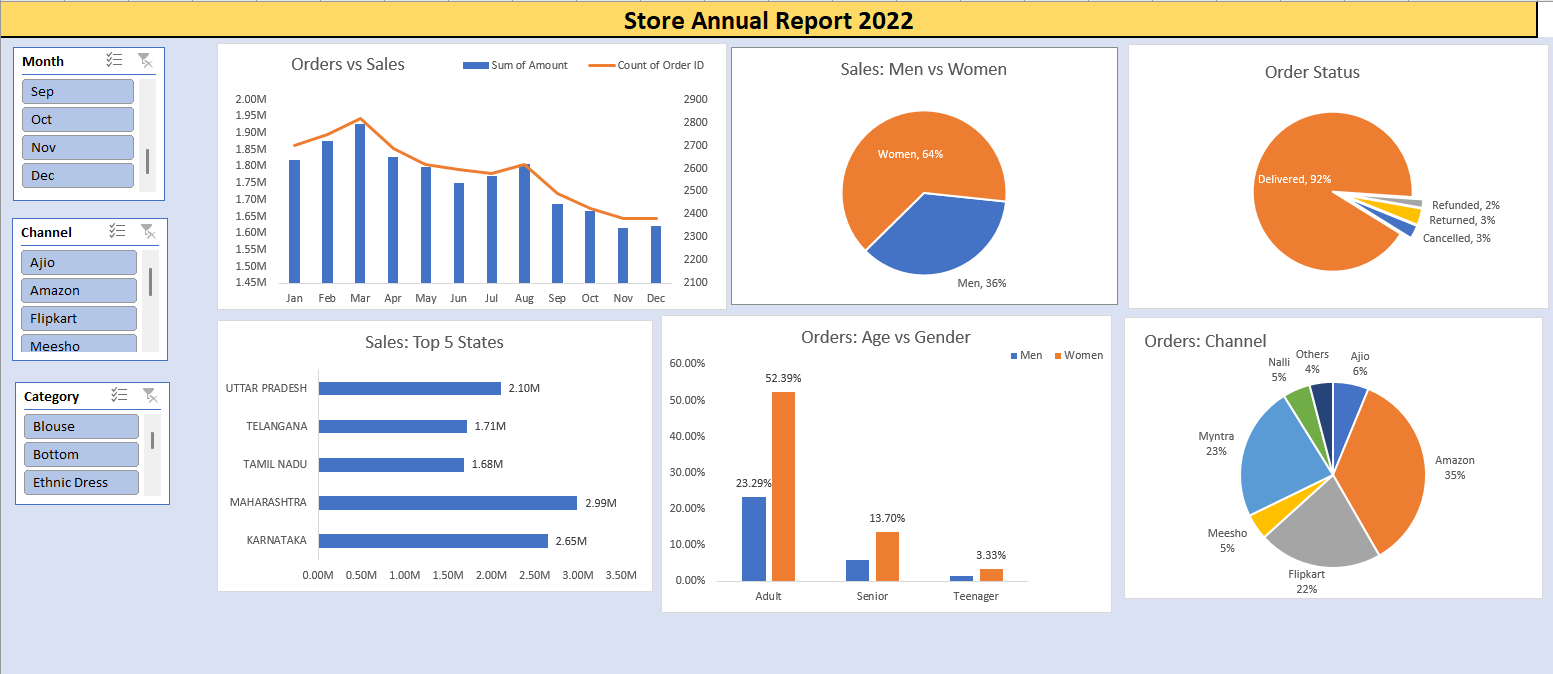
Task: Clear filters on the Channel slicer
Action: (x=147, y=231)
